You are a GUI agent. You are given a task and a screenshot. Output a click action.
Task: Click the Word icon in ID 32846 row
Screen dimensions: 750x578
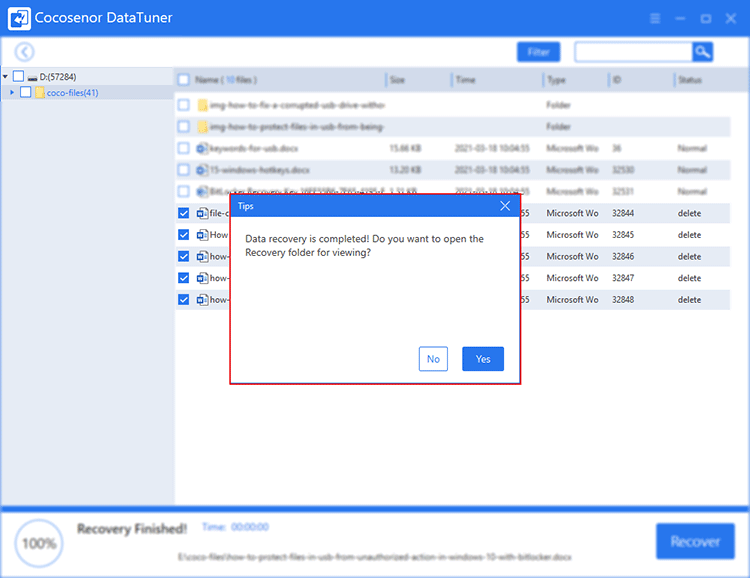tap(202, 256)
